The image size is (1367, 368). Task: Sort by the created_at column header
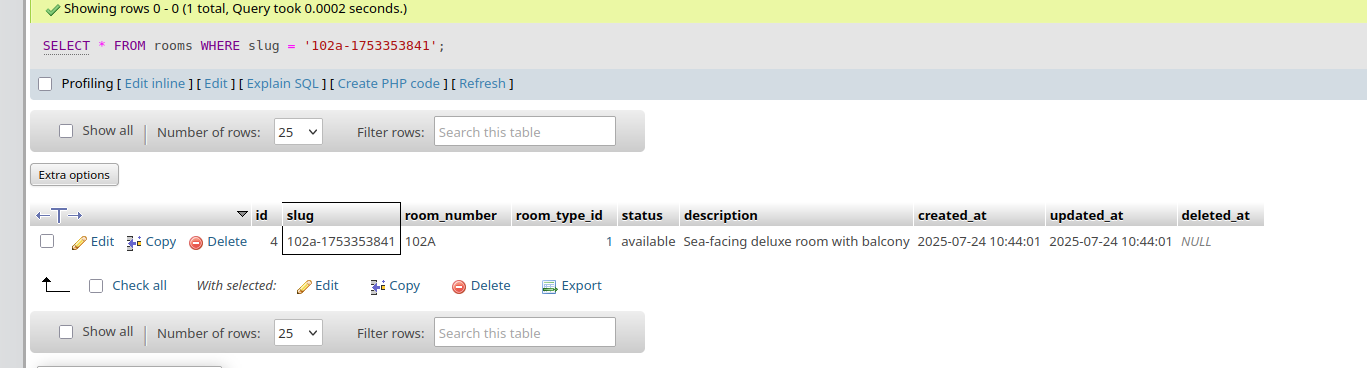click(952, 215)
